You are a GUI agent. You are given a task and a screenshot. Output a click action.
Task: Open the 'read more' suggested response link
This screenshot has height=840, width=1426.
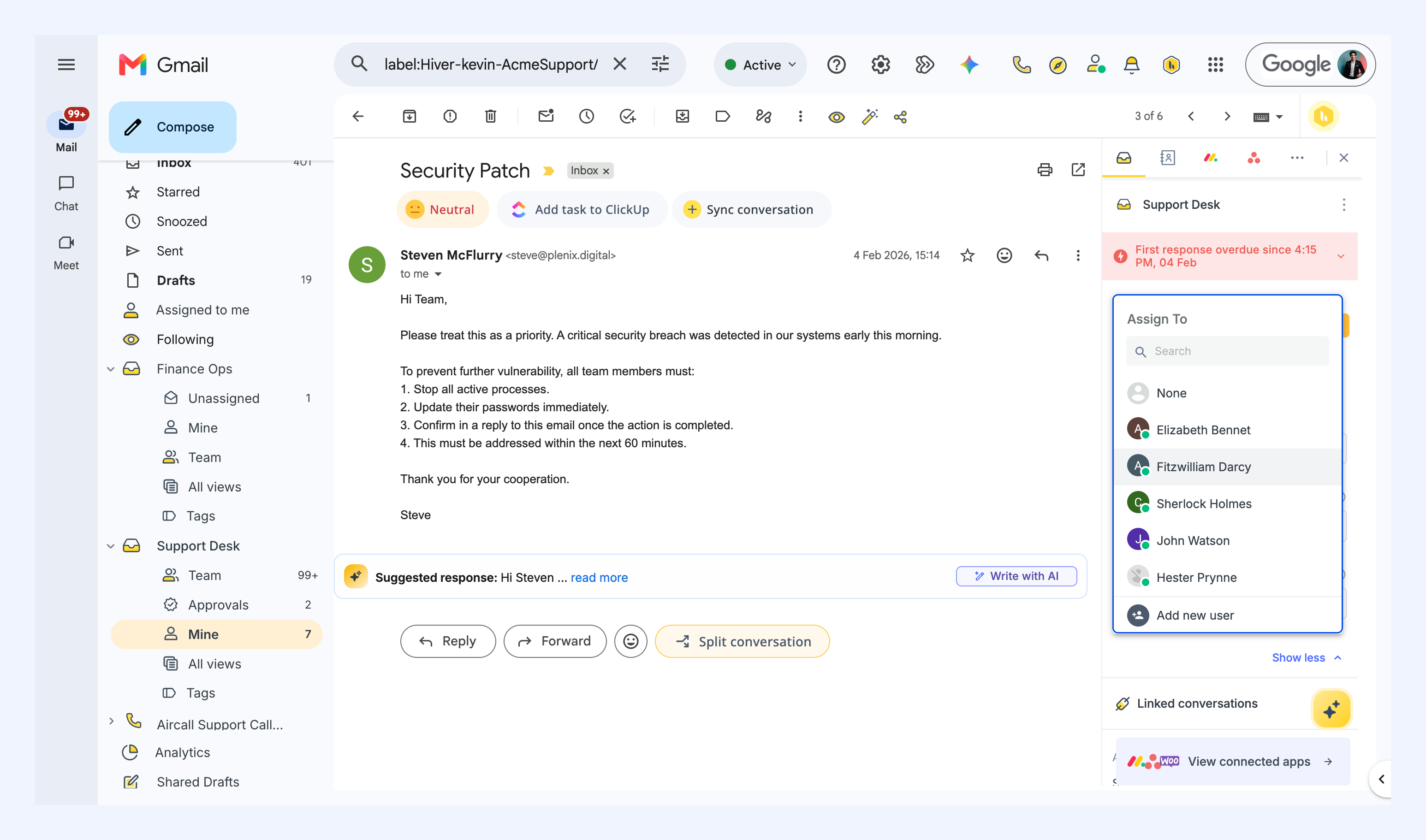coord(599,577)
